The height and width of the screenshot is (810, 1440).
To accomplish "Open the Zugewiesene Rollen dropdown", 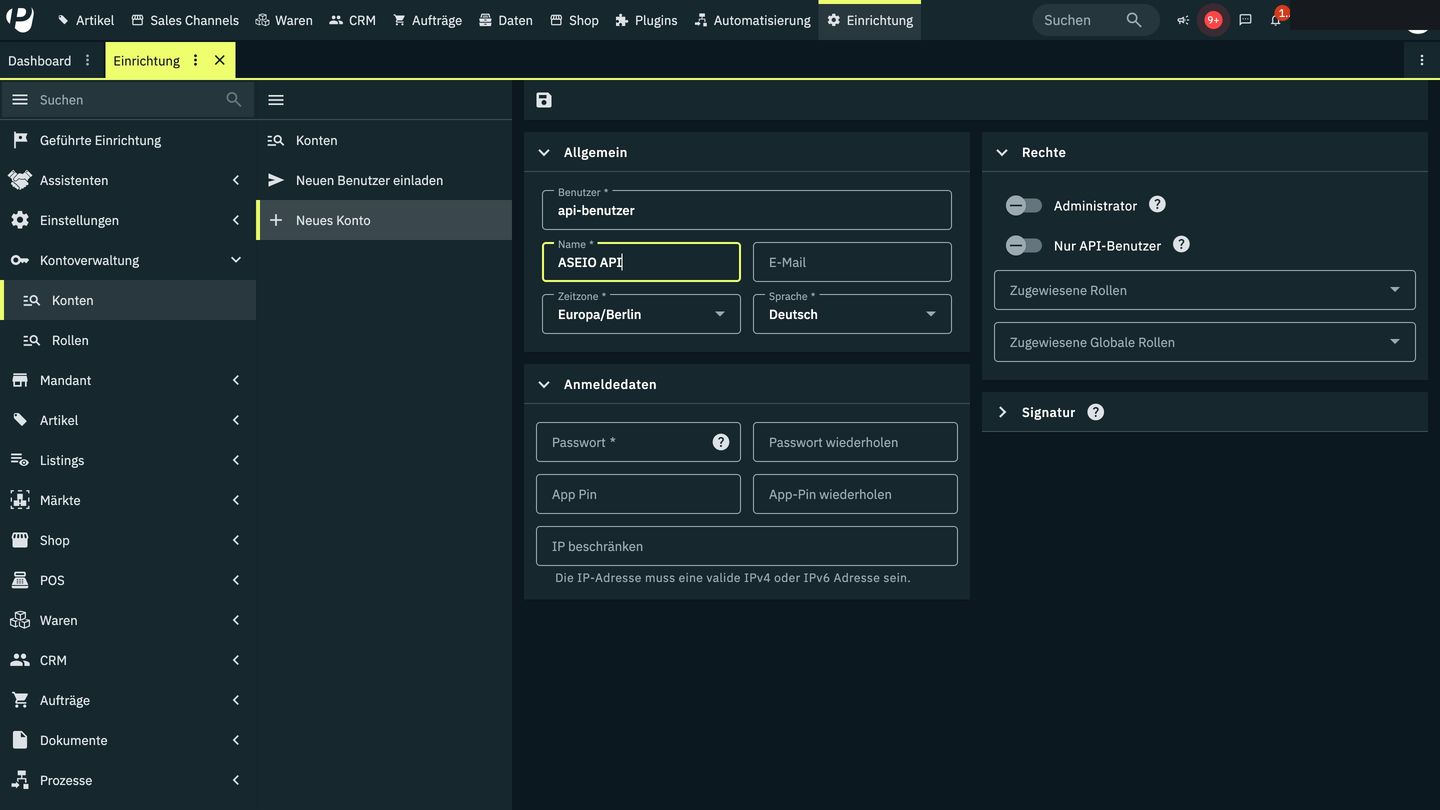I will (1204, 290).
